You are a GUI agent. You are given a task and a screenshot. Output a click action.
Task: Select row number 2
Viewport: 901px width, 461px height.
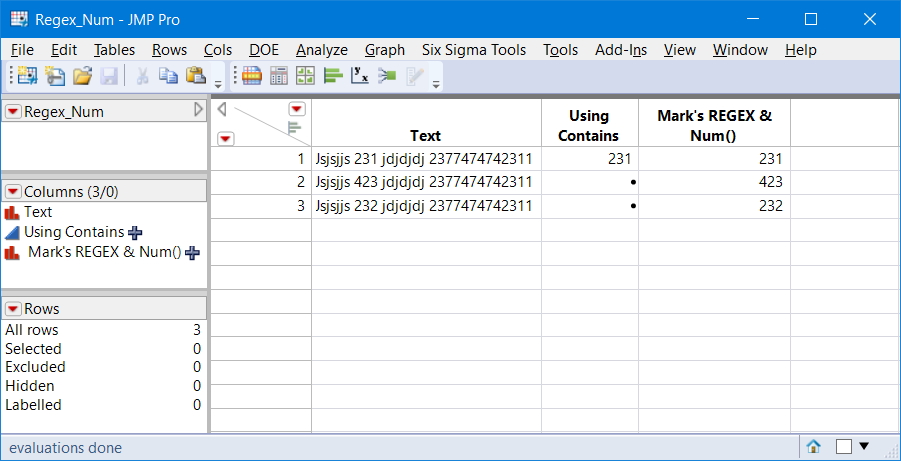261,182
